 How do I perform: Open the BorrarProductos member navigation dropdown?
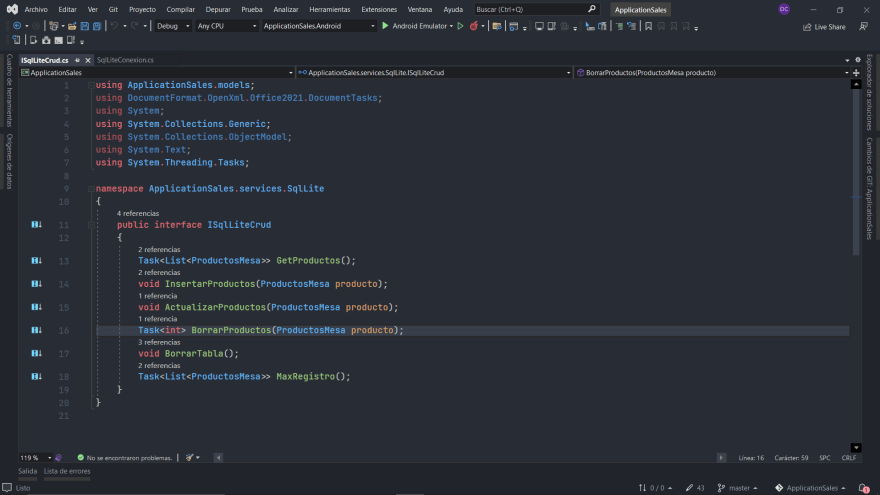(x=712, y=72)
